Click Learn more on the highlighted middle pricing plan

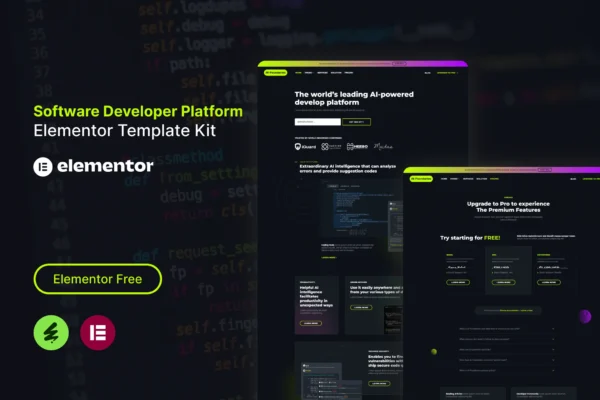504,282
